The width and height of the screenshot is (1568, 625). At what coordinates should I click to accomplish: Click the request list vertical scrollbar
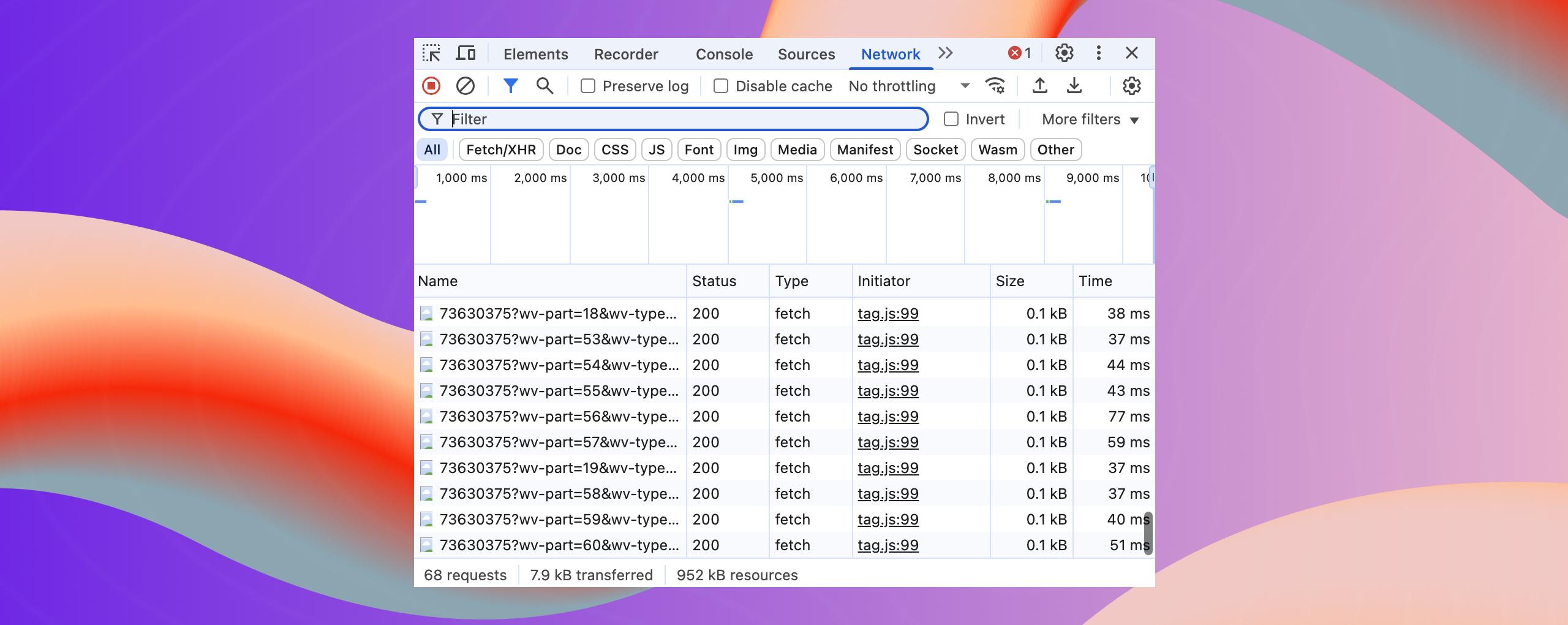pyautogui.click(x=1148, y=533)
